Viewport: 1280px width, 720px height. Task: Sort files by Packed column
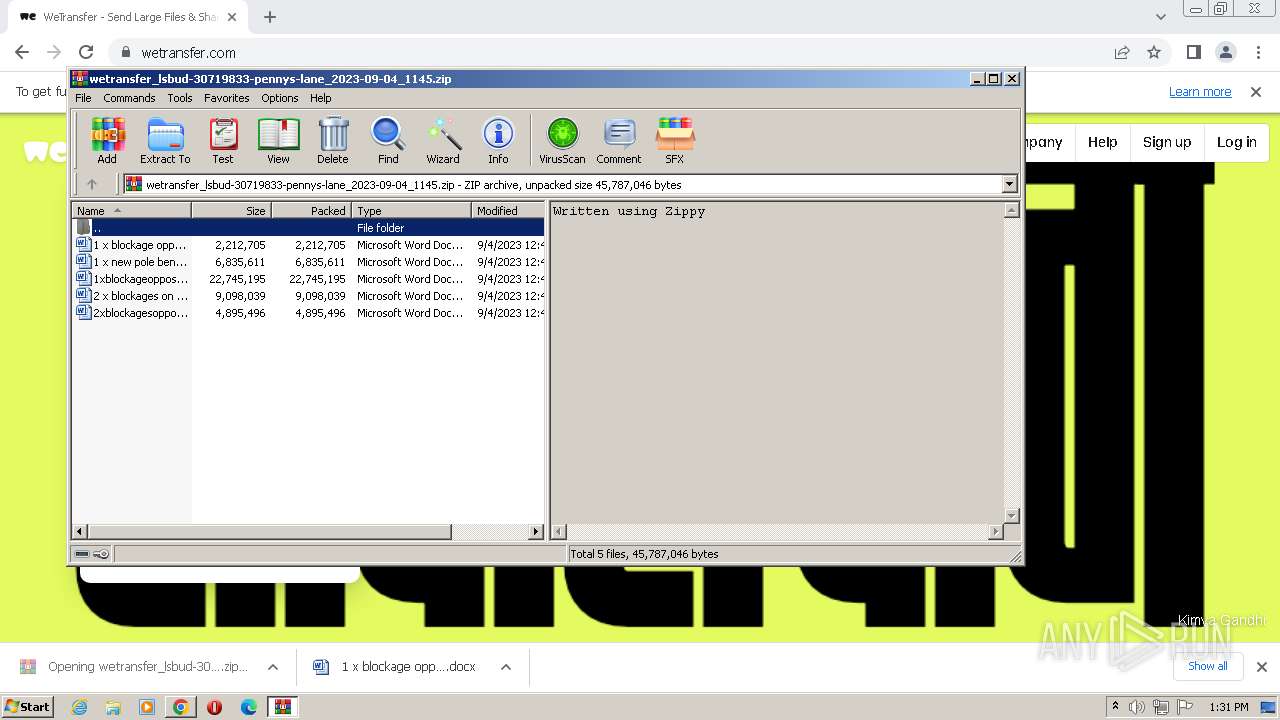click(311, 211)
